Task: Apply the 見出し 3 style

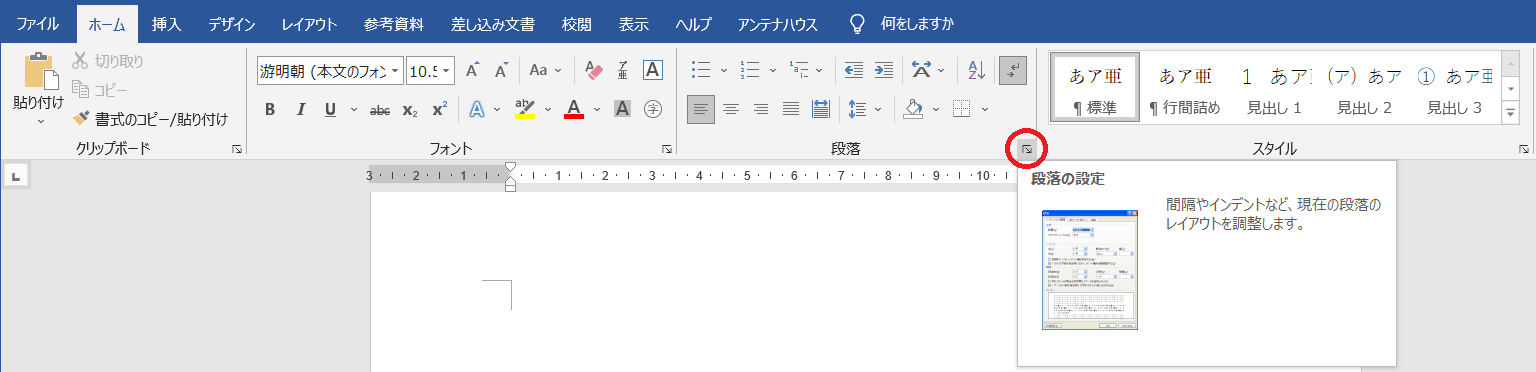Action: (1454, 88)
